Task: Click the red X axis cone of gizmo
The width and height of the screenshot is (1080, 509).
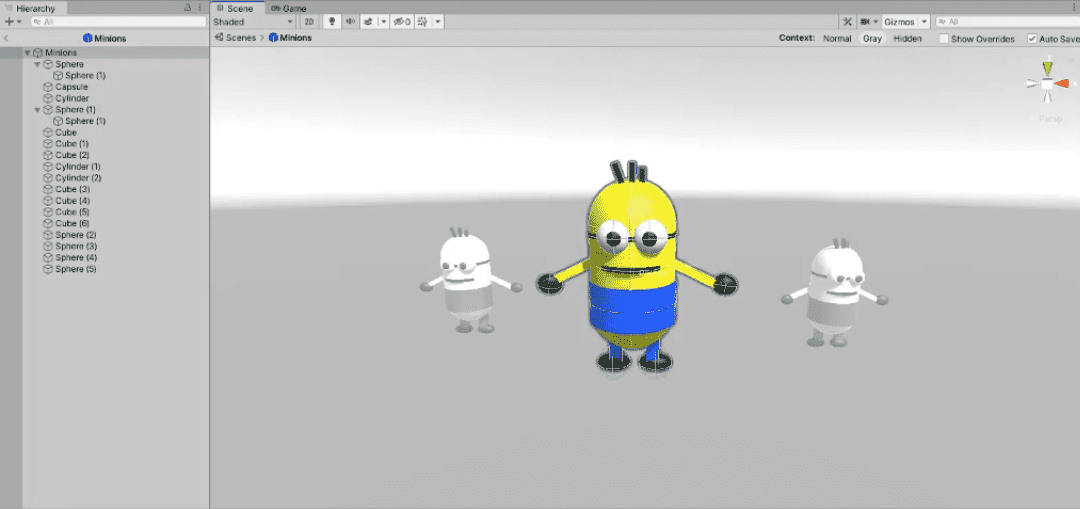Action: [x=1062, y=83]
